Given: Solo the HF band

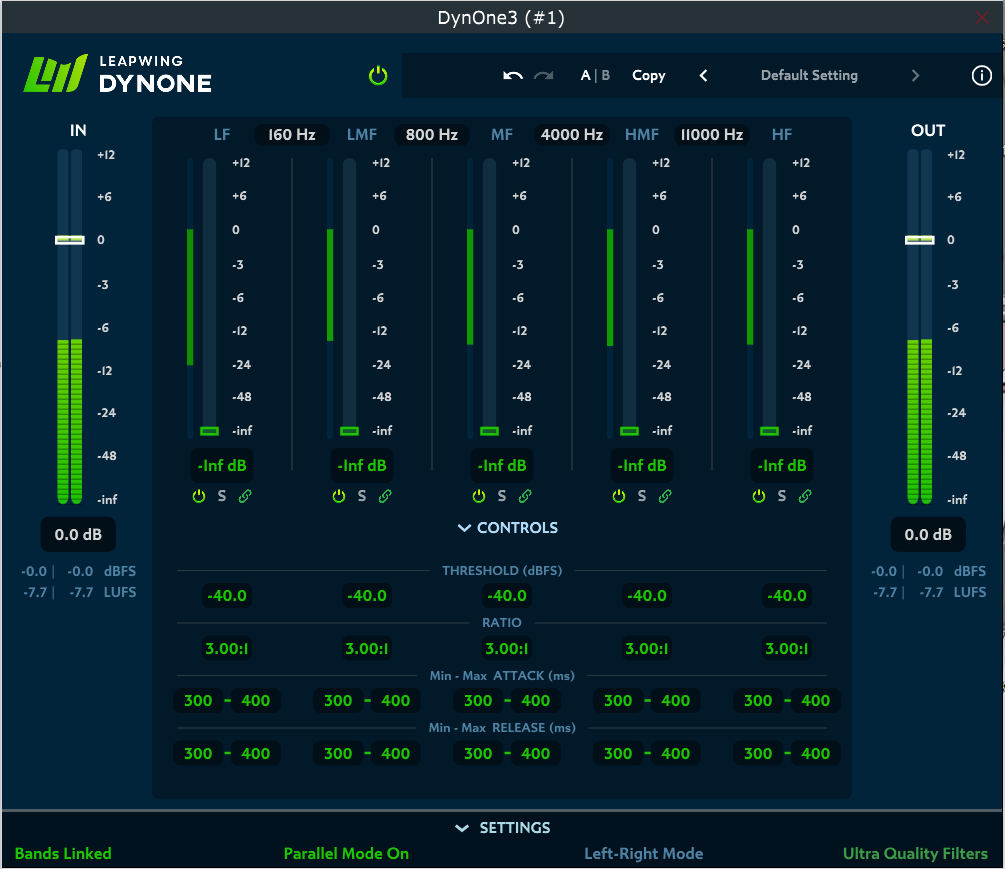Looking at the screenshot, I should tap(782, 496).
